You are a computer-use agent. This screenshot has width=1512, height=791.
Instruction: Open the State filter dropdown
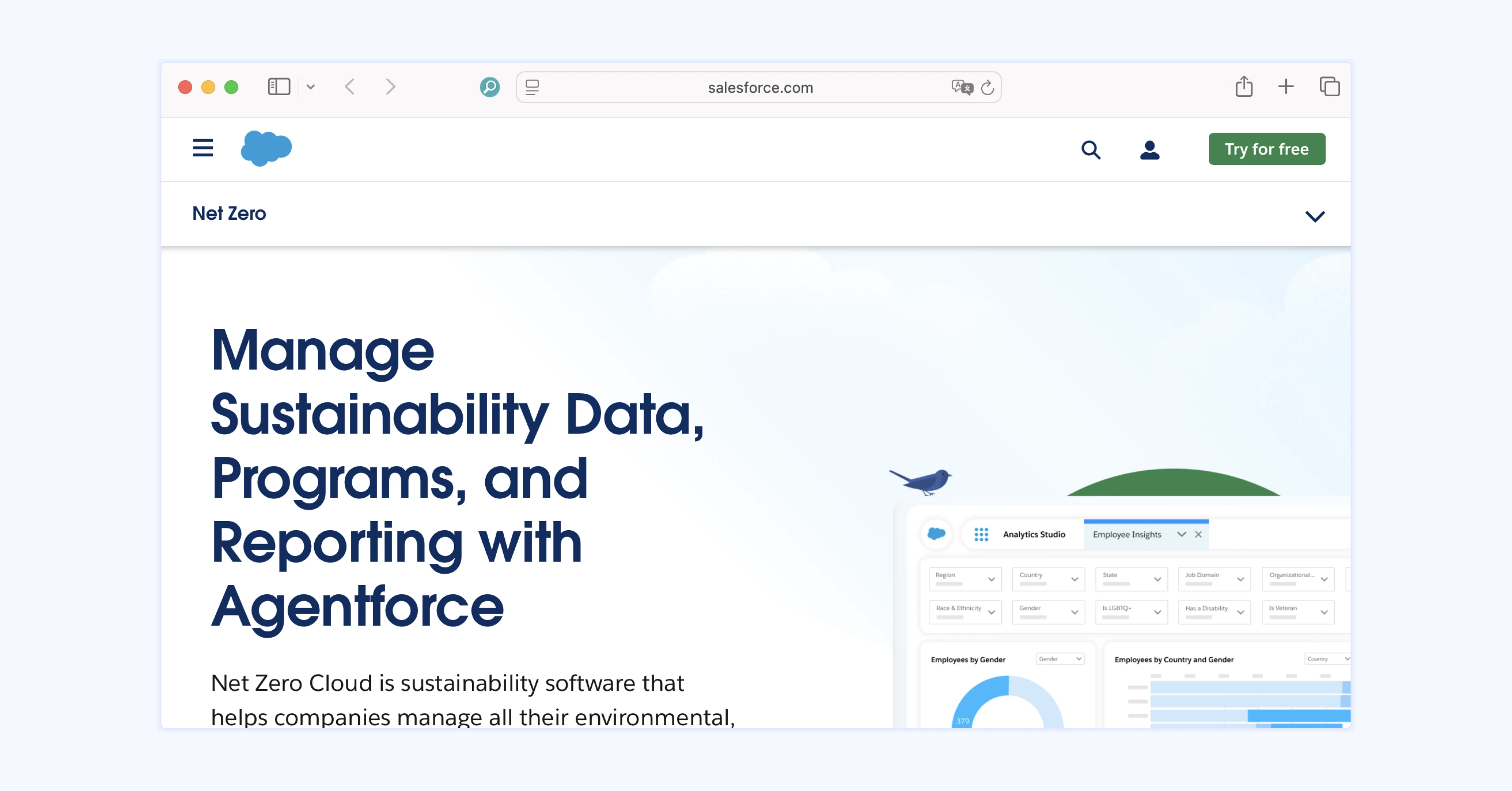[1131, 579]
